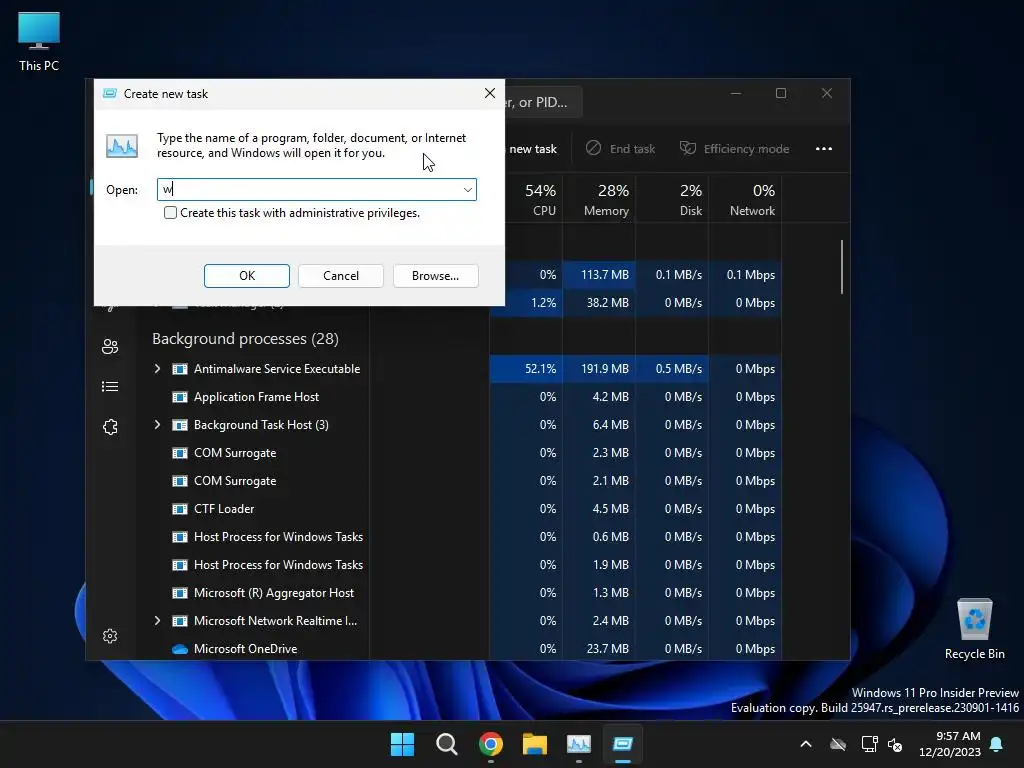Open the Services page icon in sidebar
The width and height of the screenshot is (1024, 768).
tap(110, 427)
